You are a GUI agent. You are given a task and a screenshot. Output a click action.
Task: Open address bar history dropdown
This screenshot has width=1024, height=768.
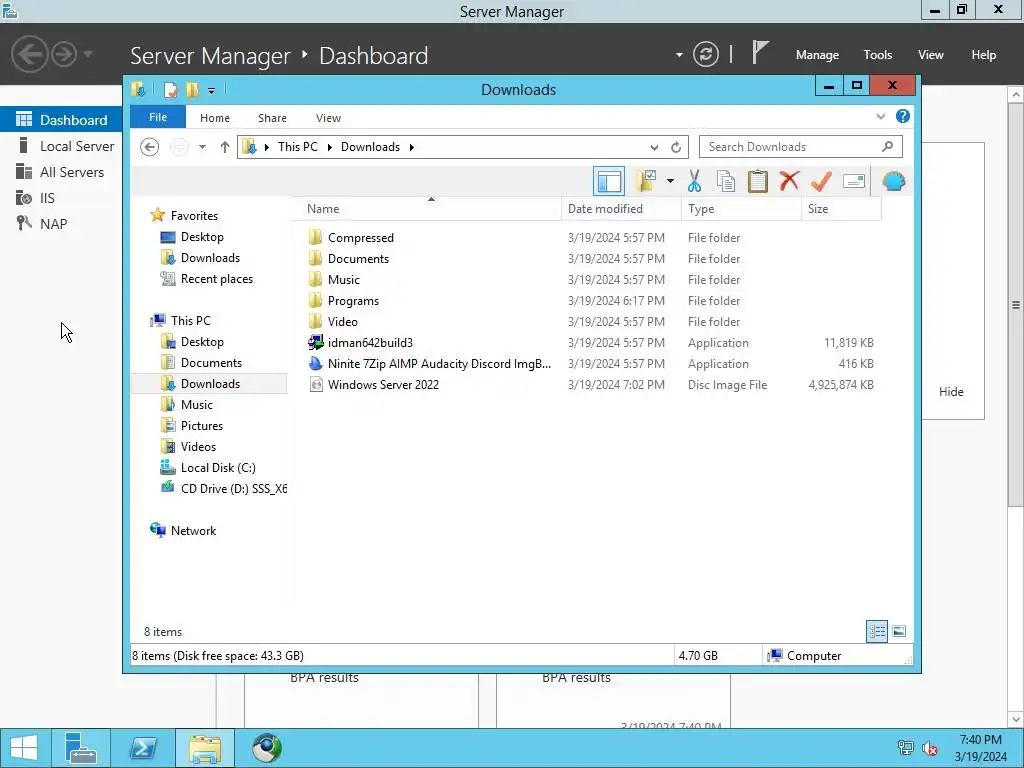(654, 148)
